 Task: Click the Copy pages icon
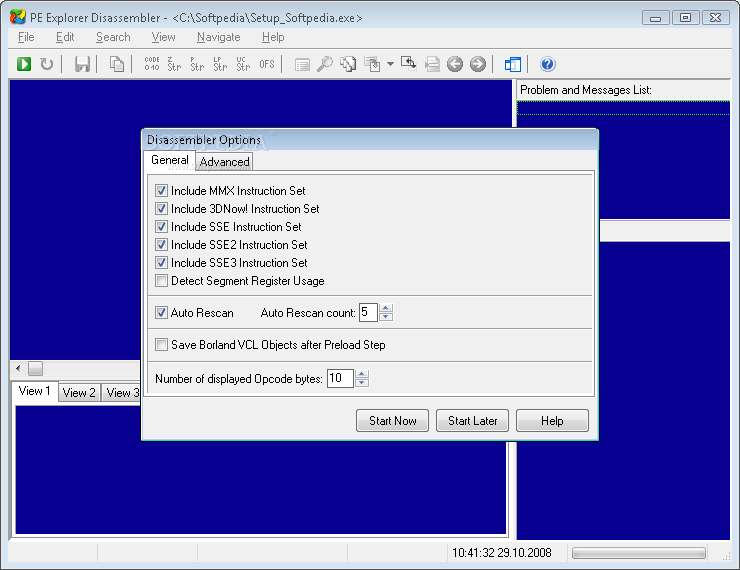[117, 64]
